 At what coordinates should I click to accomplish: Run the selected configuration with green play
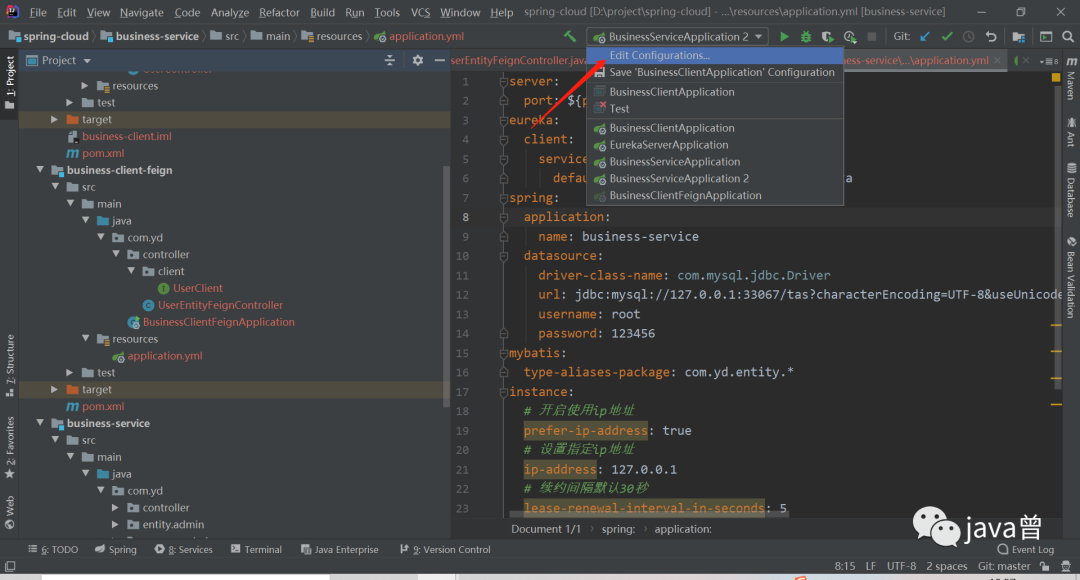(x=784, y=37)
